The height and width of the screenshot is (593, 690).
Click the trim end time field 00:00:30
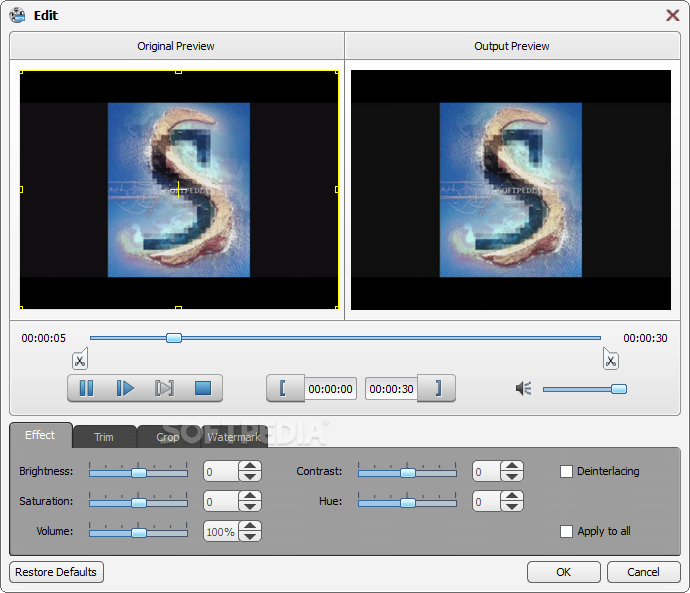(391, 389)
